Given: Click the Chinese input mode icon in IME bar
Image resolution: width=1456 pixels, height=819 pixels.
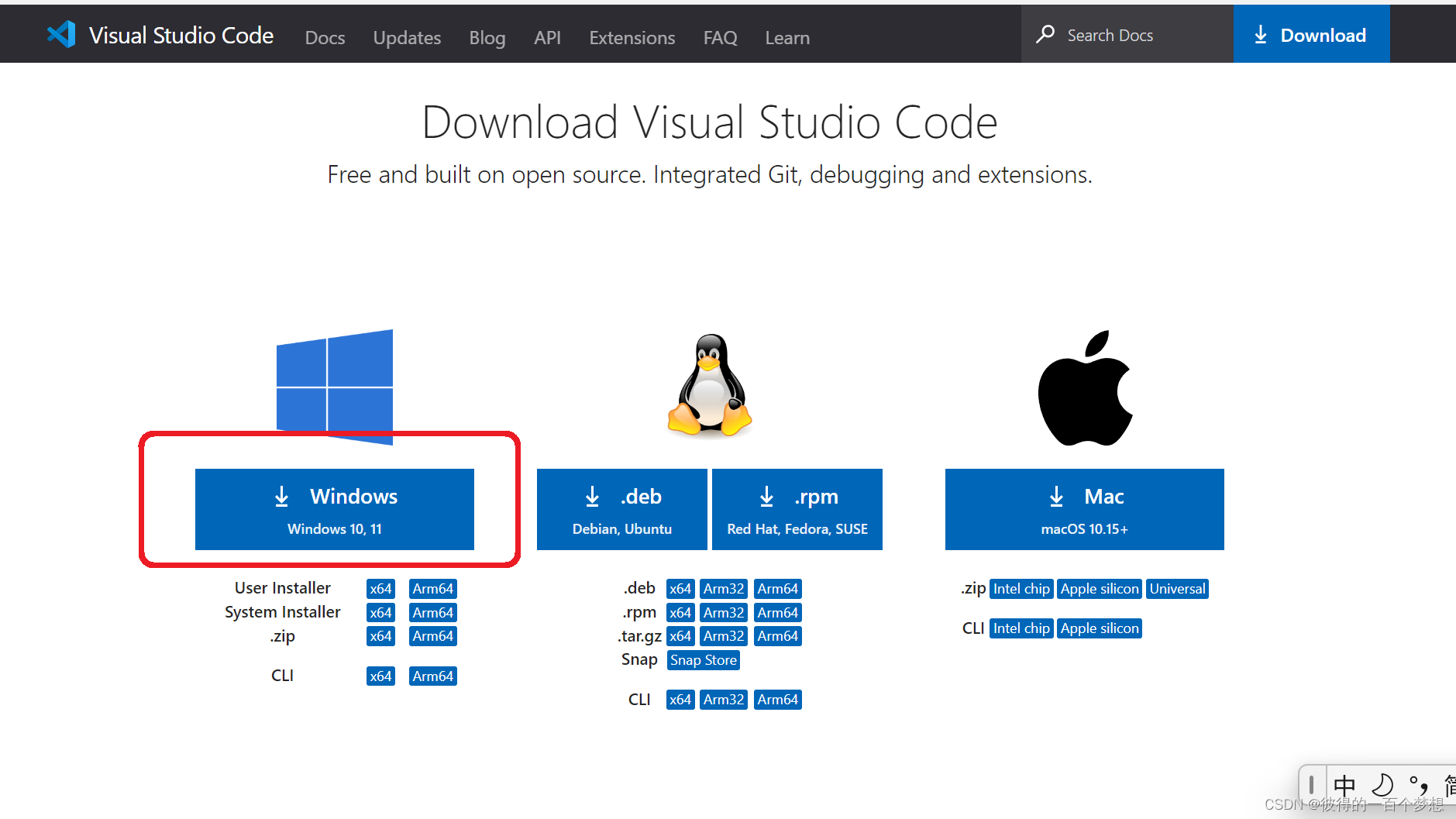Looking at the screenshot, I should point(1344,785).
